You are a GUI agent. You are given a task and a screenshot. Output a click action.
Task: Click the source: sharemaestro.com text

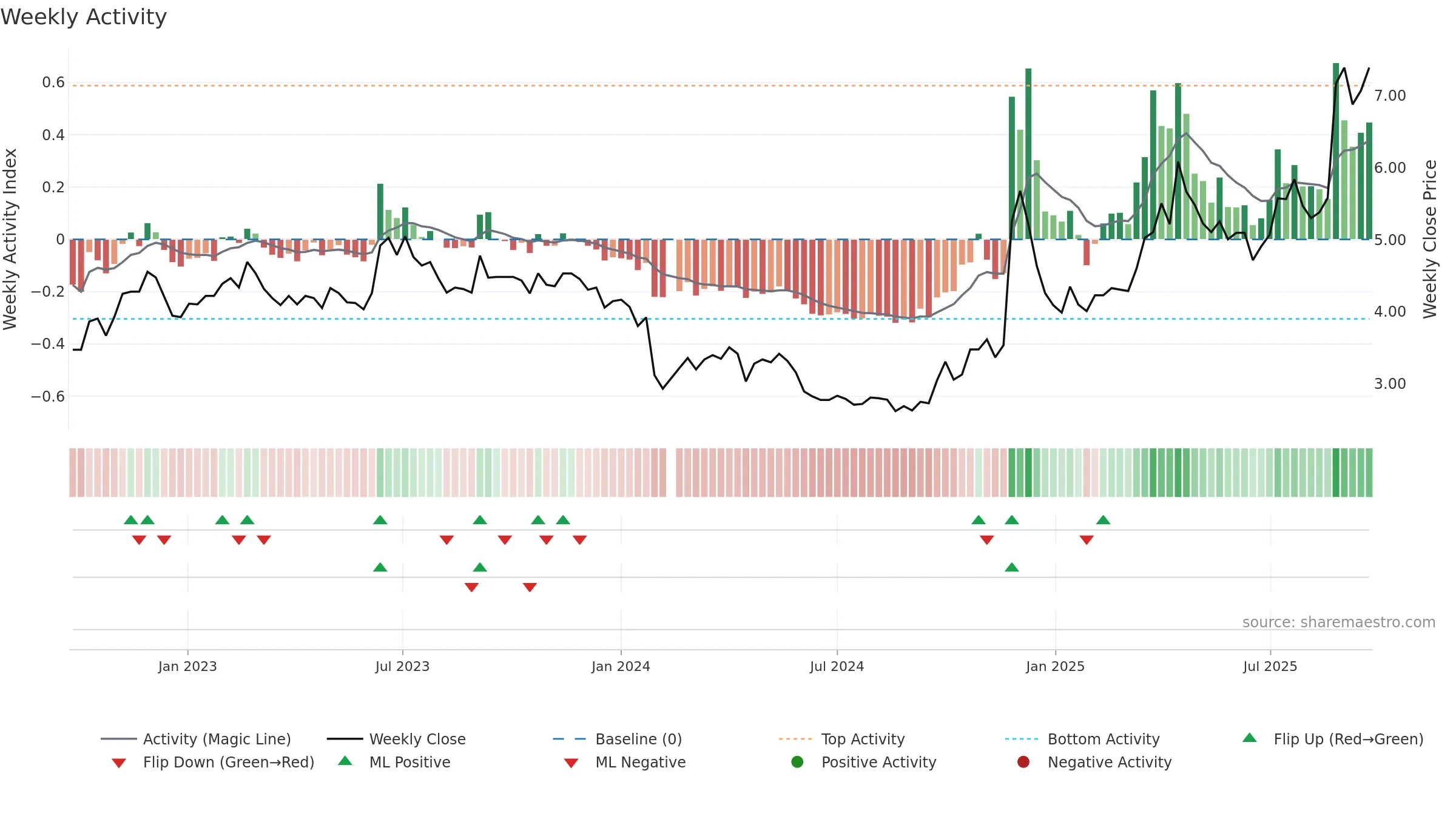coord(1339,622)
